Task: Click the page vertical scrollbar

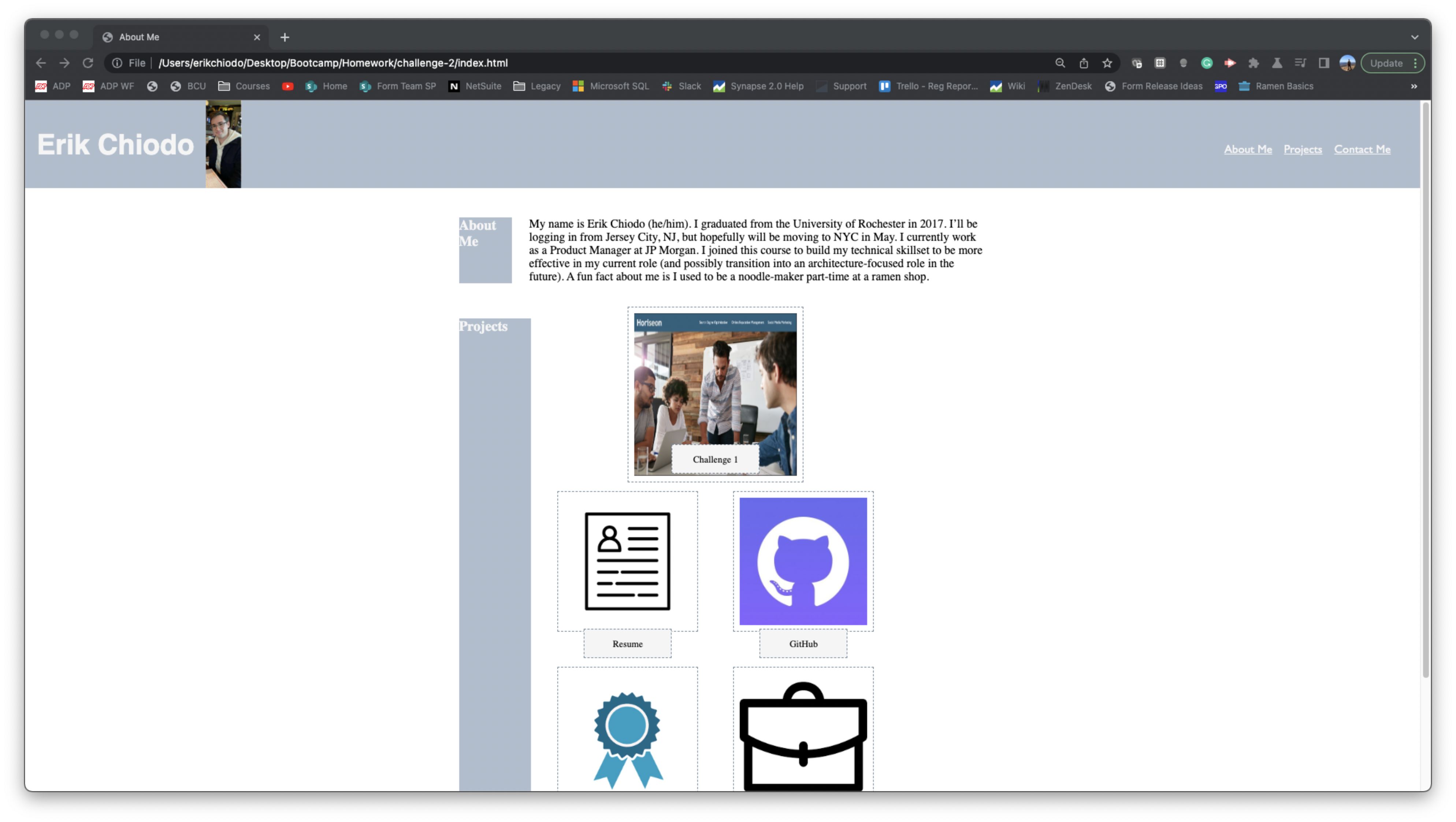Action: point(1426,390)
